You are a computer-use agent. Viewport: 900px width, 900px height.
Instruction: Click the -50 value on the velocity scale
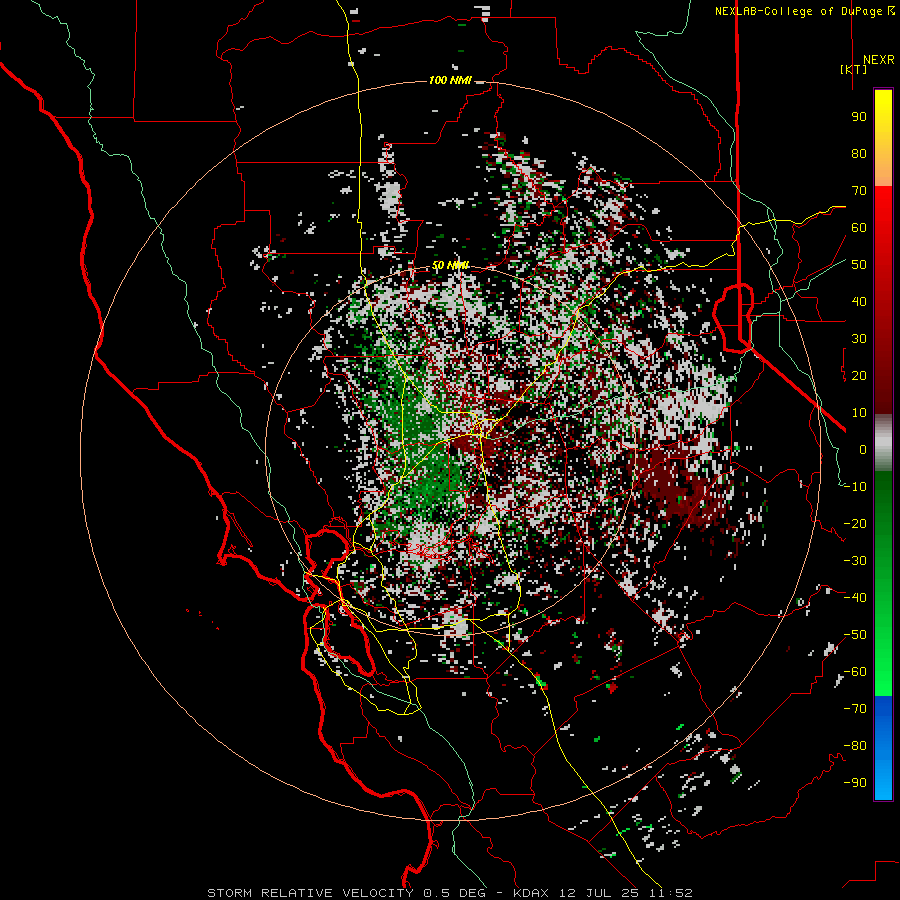click(x=856, y=635)
